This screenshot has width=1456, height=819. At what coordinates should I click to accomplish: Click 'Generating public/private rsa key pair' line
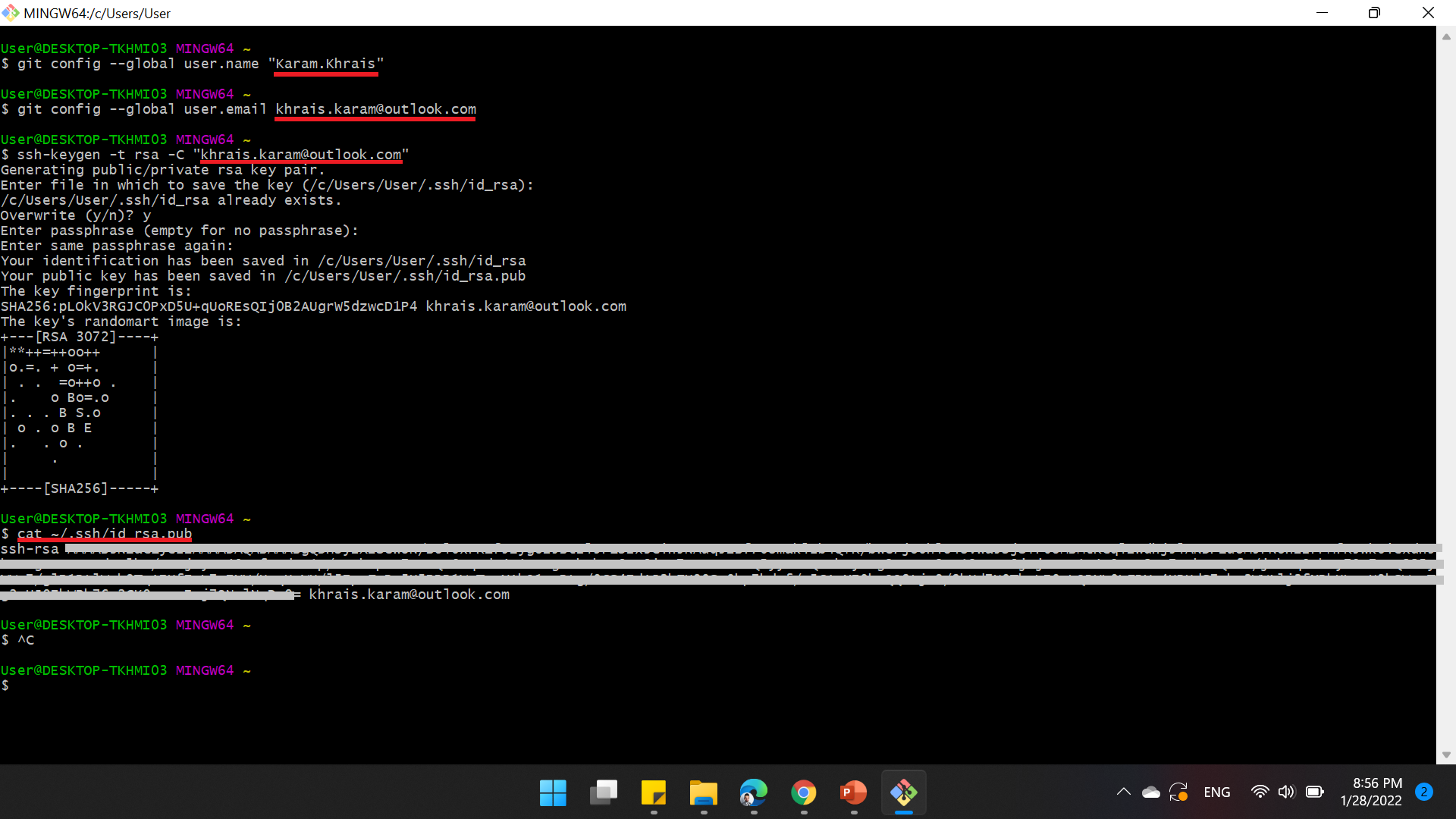coord(162,170)
